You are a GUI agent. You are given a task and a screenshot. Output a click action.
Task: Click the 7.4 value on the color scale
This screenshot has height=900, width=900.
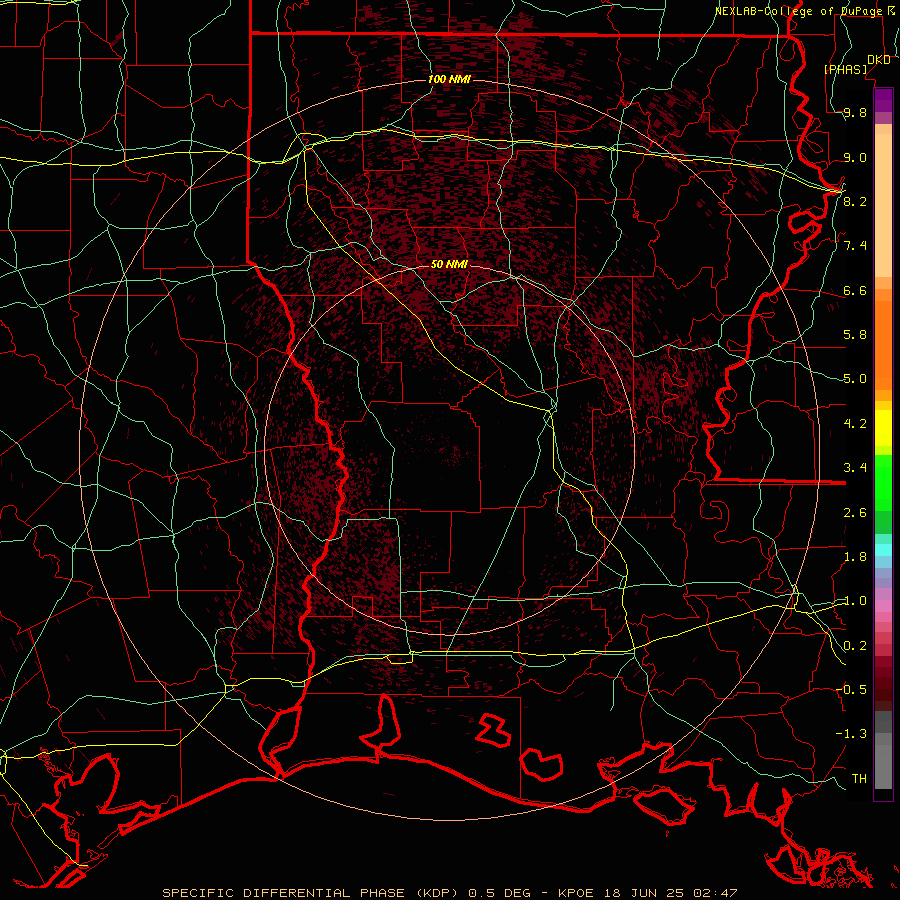[855, 246]
